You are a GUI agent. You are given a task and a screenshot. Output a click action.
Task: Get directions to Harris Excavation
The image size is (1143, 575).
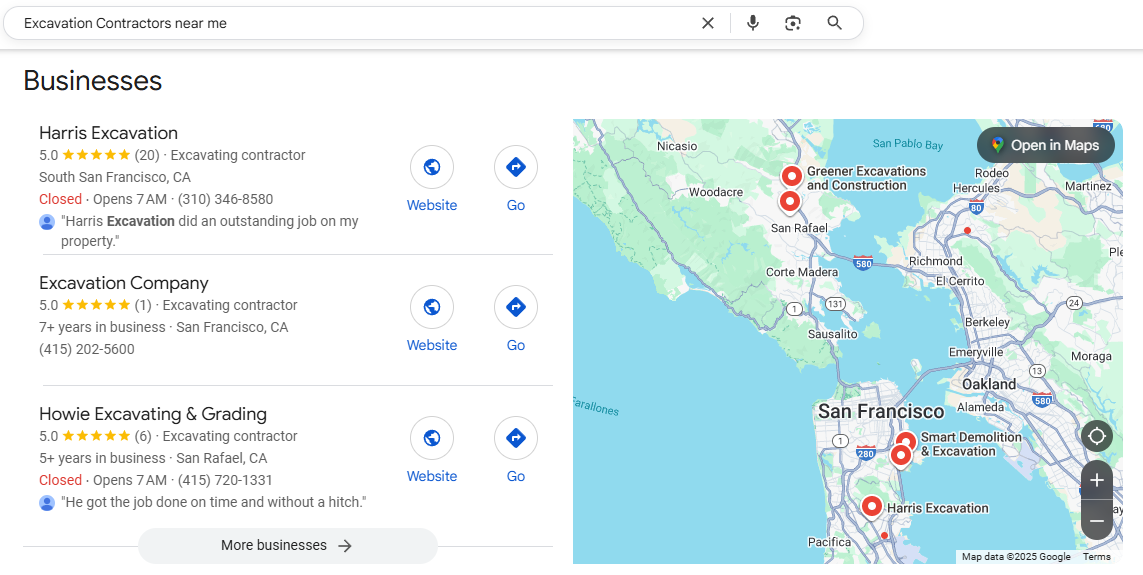[x=515, y=167]
